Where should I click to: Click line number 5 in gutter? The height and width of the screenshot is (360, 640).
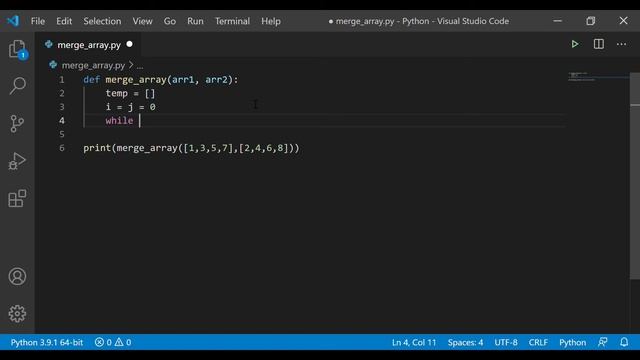pyautogui.click(x=62, y=134)
